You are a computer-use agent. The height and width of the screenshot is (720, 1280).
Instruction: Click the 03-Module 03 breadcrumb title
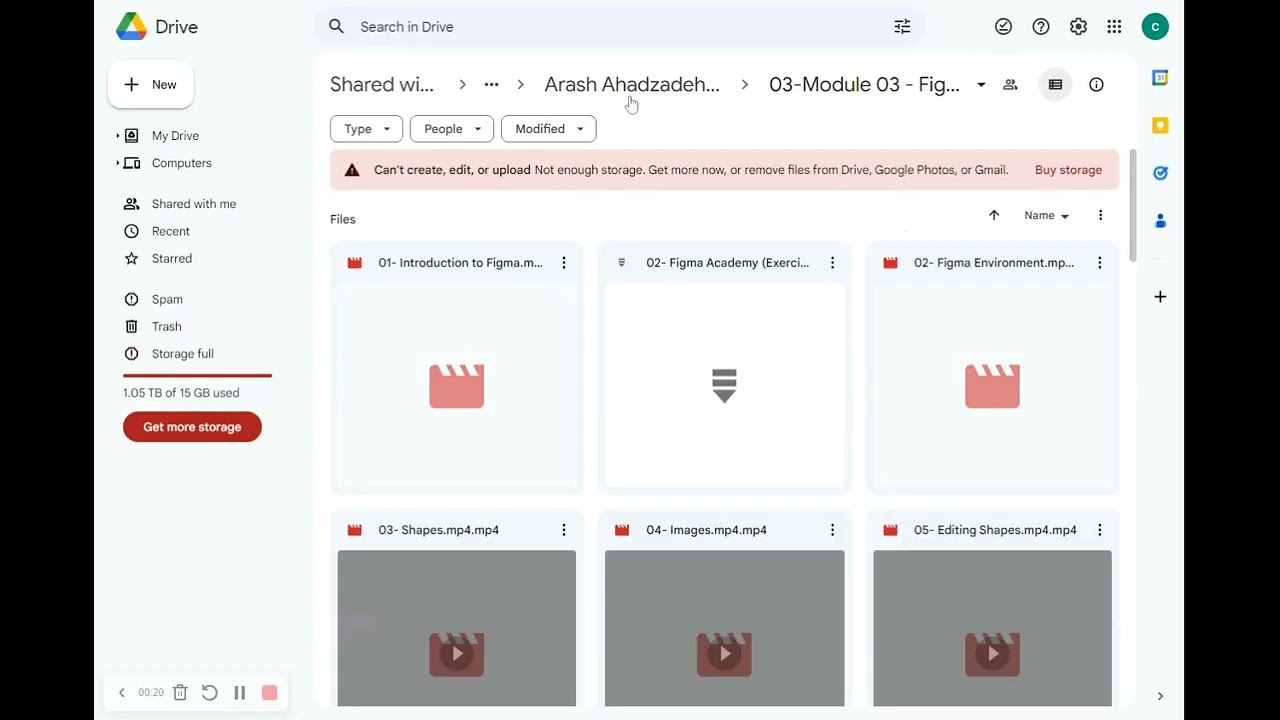pyautogui.click(x=864, y=85)
